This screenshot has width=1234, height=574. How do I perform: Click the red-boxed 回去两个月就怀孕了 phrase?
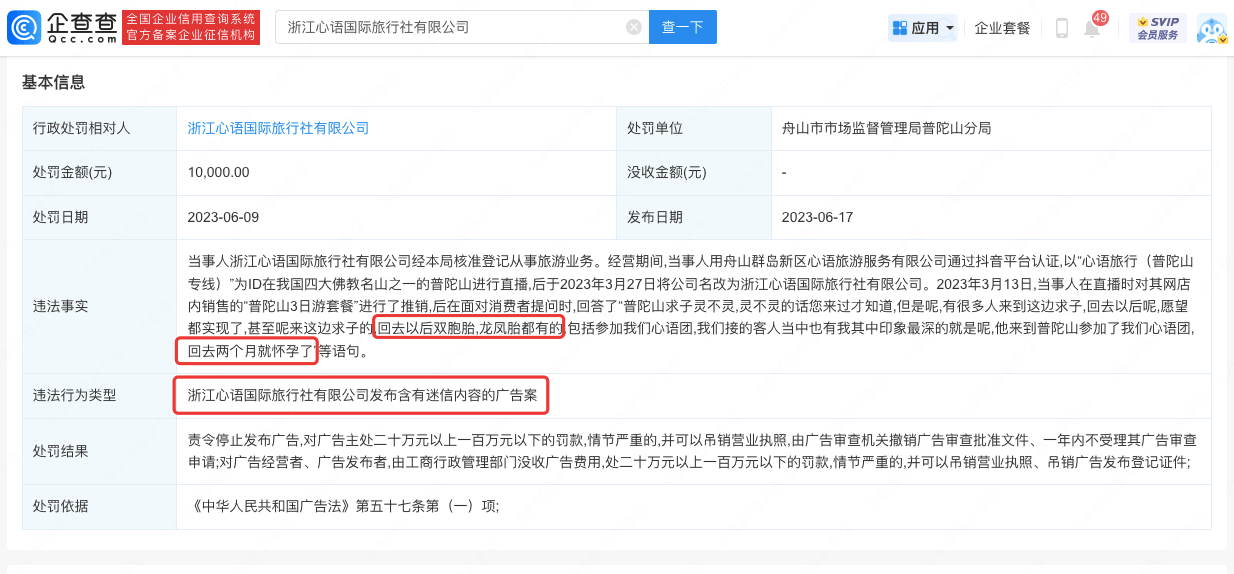(246, 351)
